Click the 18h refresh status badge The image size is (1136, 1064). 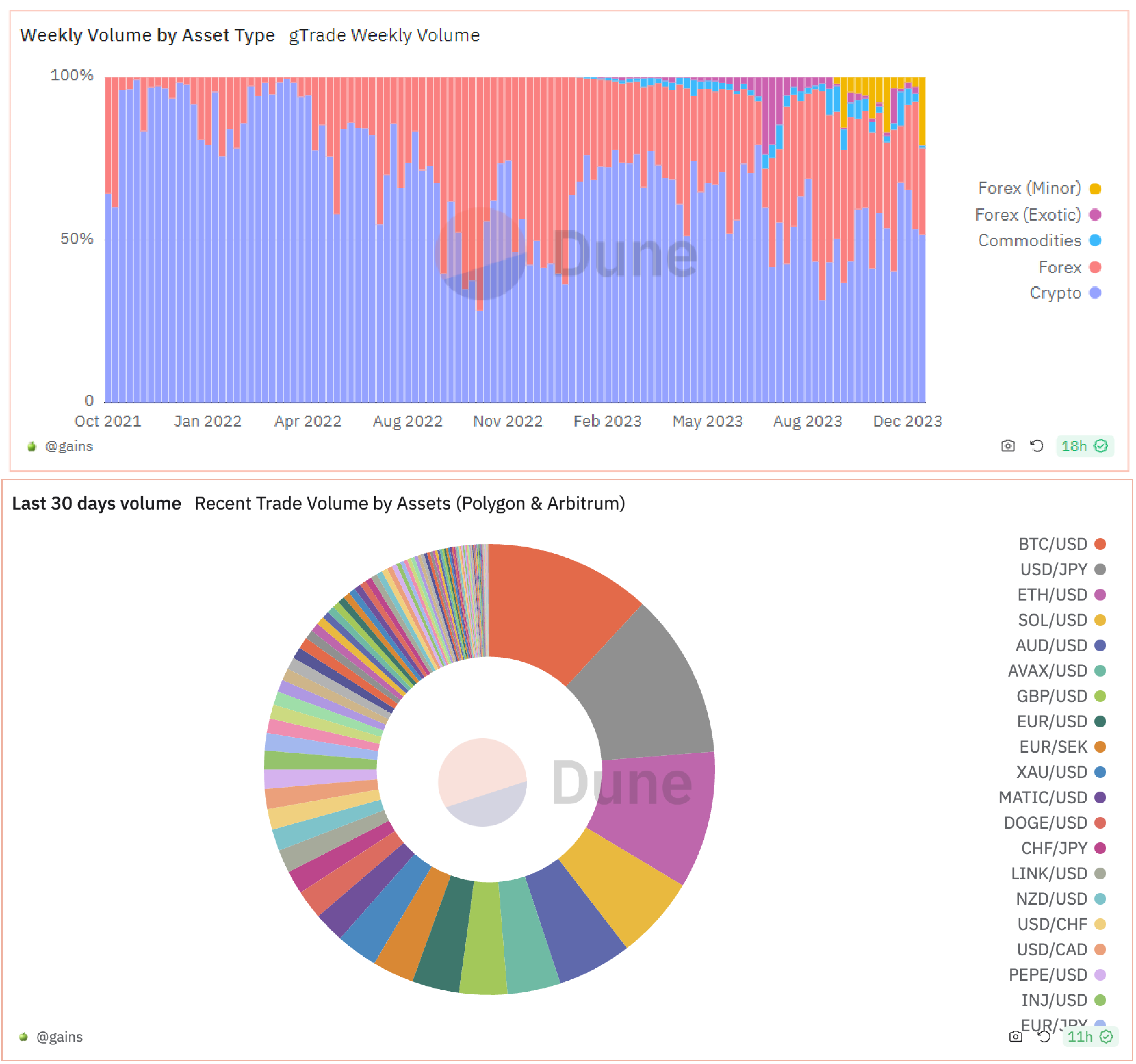tap(1084, 446)
